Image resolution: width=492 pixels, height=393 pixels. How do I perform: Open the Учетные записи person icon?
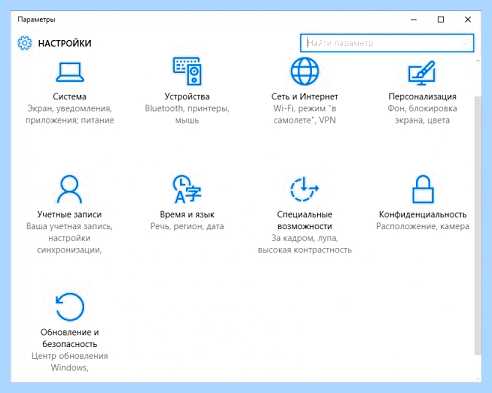tap(69, 189)
